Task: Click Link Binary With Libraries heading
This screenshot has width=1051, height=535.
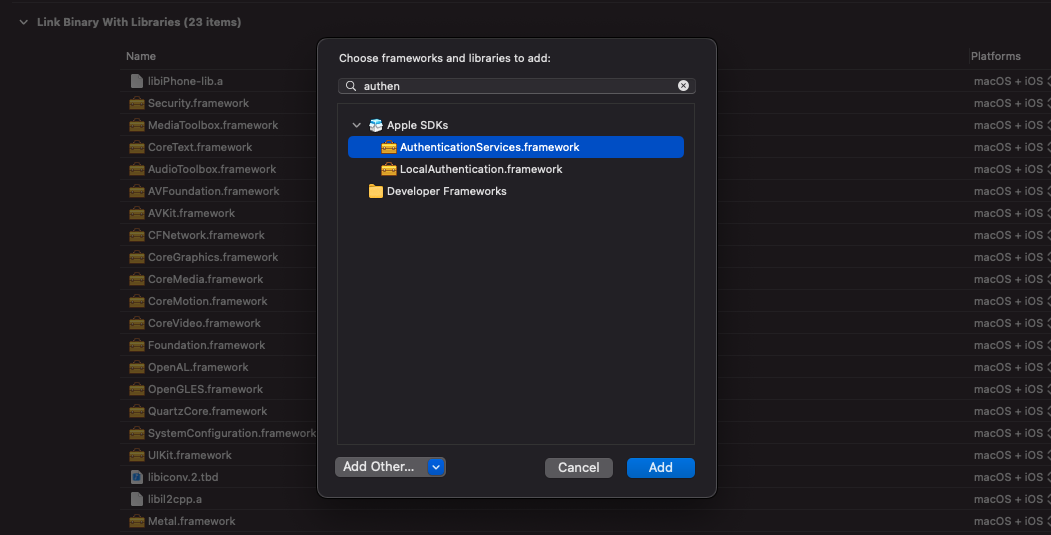Action: (139, 22)
